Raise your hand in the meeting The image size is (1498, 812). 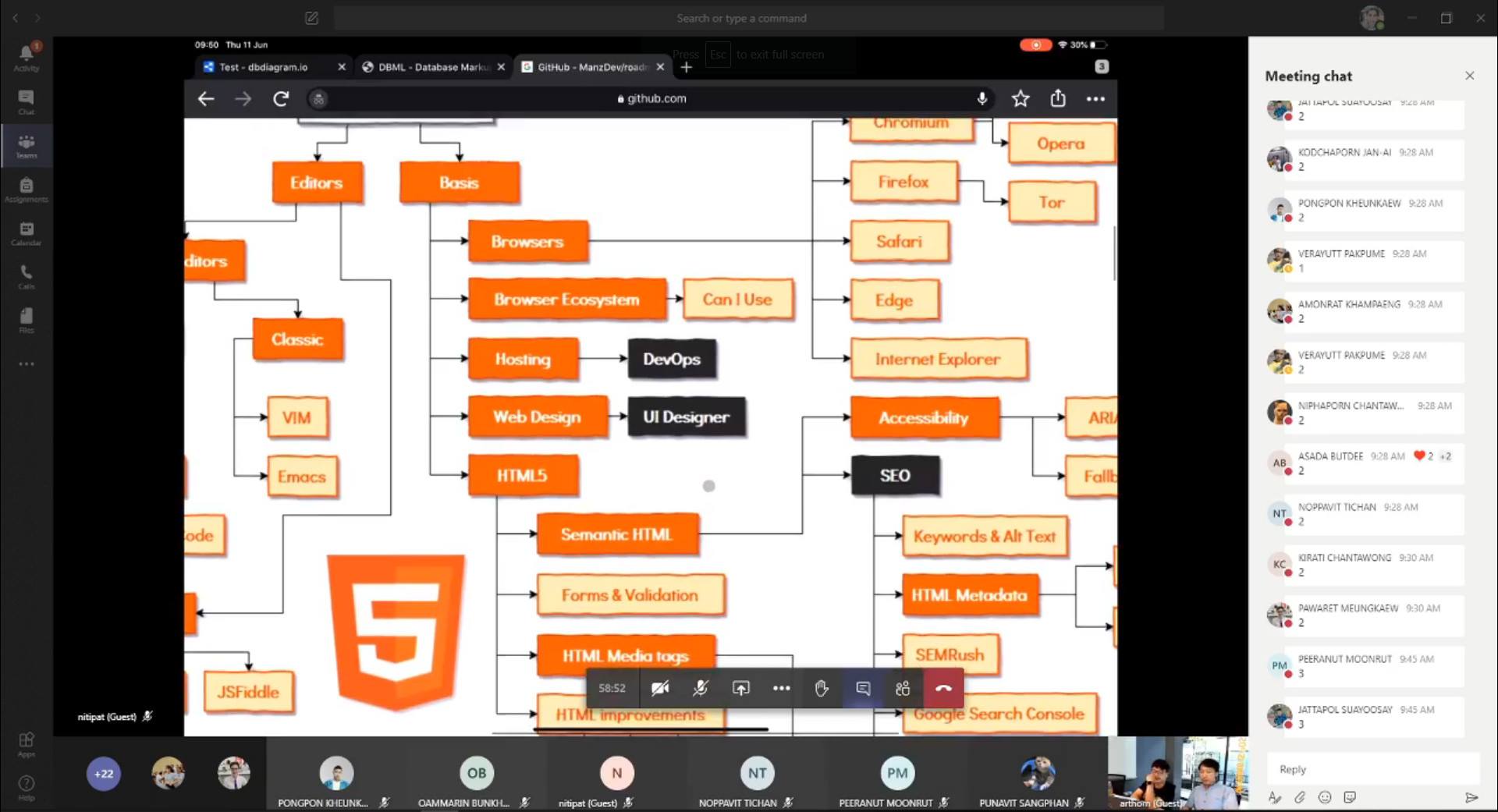pos(822,688)
